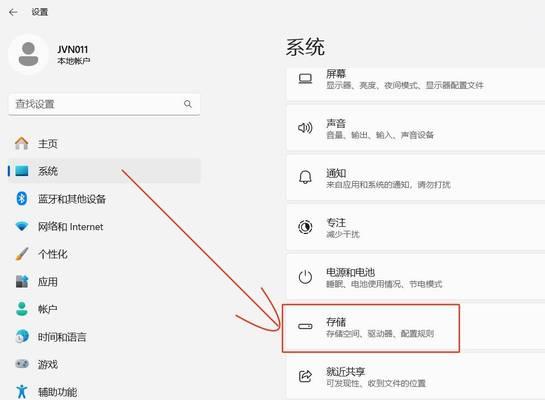545x400 pixels.
Task: Click the paintbrush icon for 个性化
Action: click(22, 254)
